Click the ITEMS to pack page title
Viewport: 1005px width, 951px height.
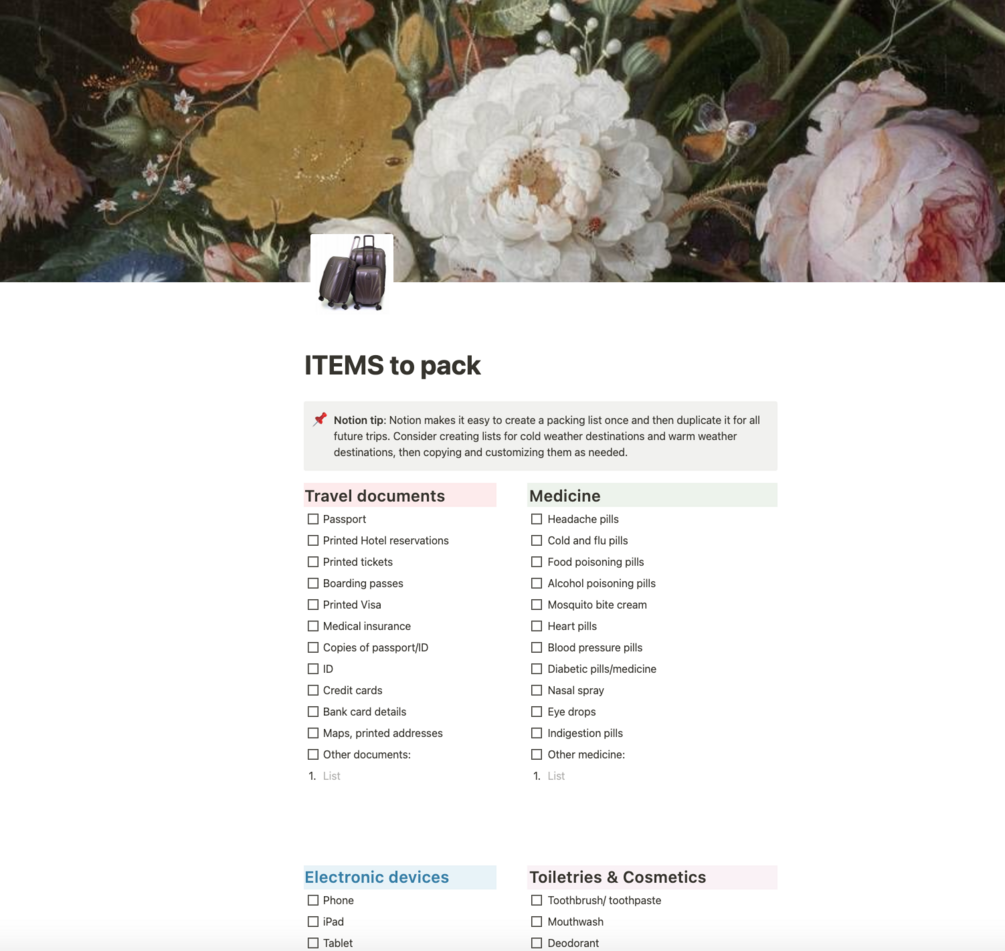point(392,365)
